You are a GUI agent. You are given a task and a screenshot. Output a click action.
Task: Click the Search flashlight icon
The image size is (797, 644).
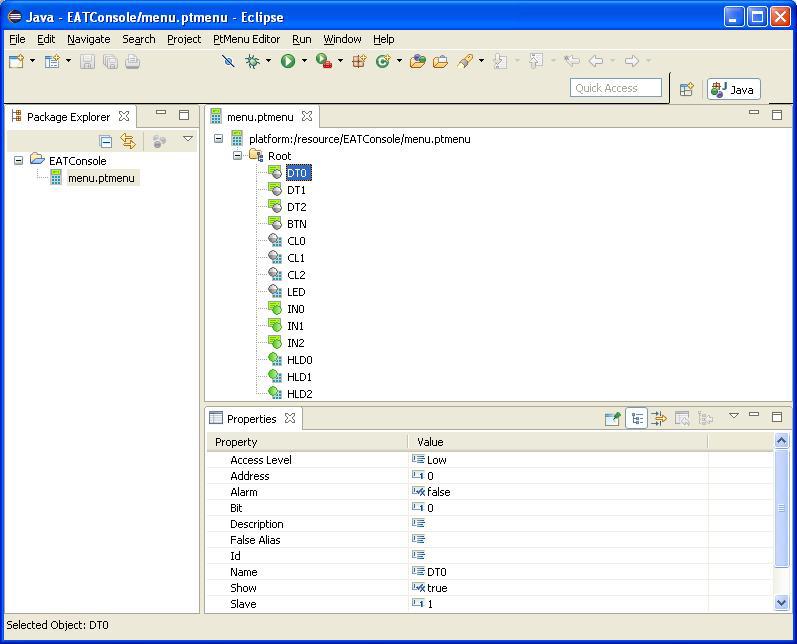point(465,62)
